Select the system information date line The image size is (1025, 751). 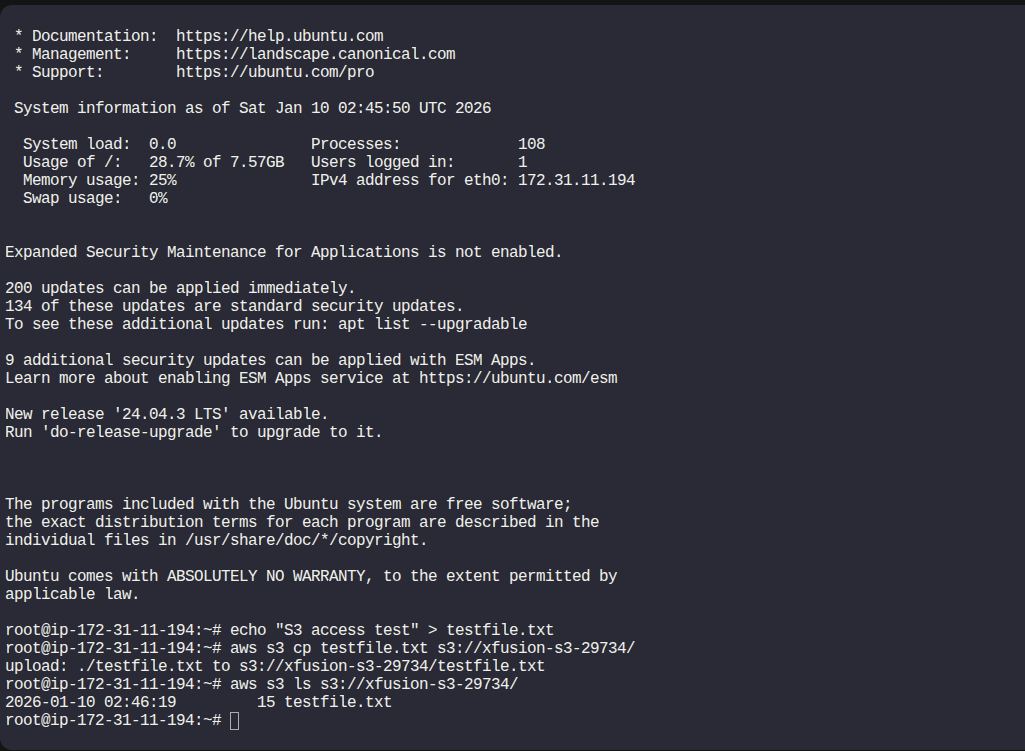252,108
